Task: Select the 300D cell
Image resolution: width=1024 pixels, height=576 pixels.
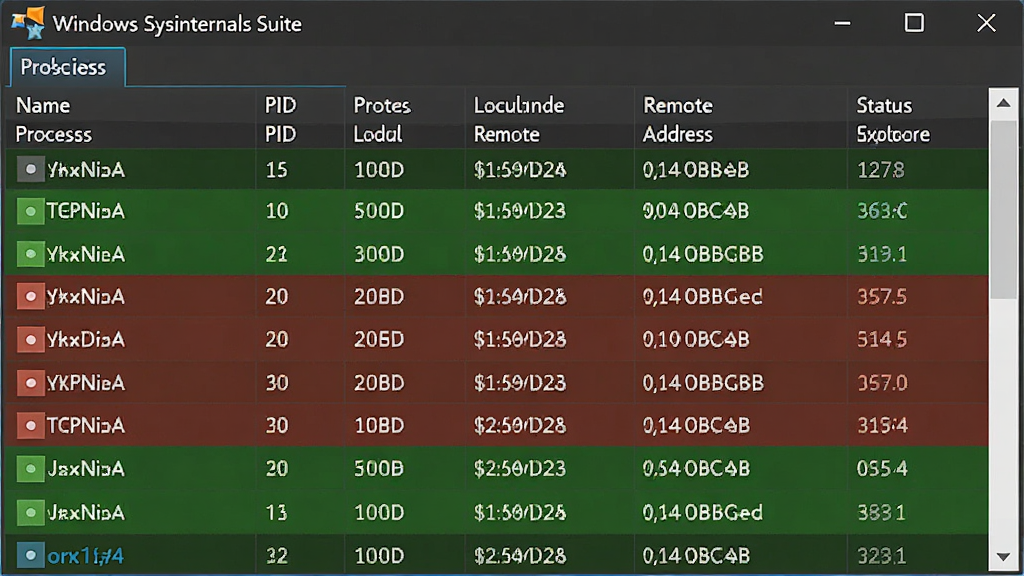Action: click(x=379, y=254)
